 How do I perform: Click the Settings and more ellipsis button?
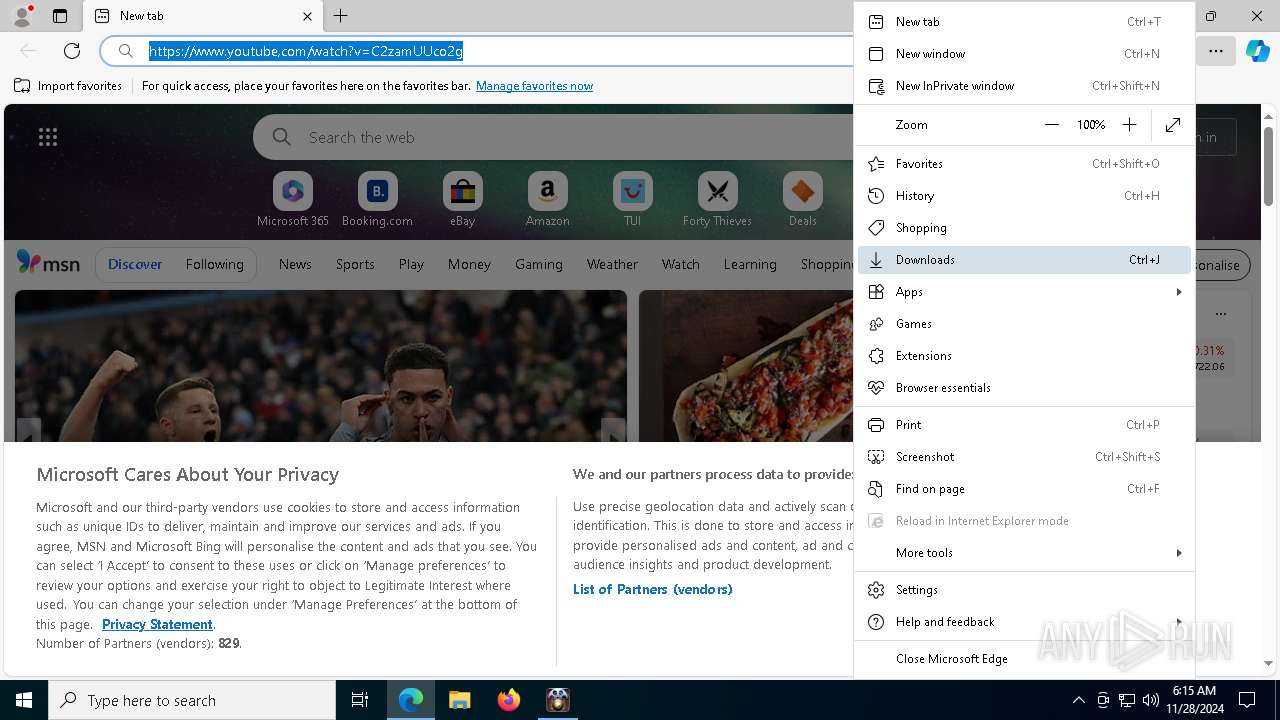click(1216, 51)
